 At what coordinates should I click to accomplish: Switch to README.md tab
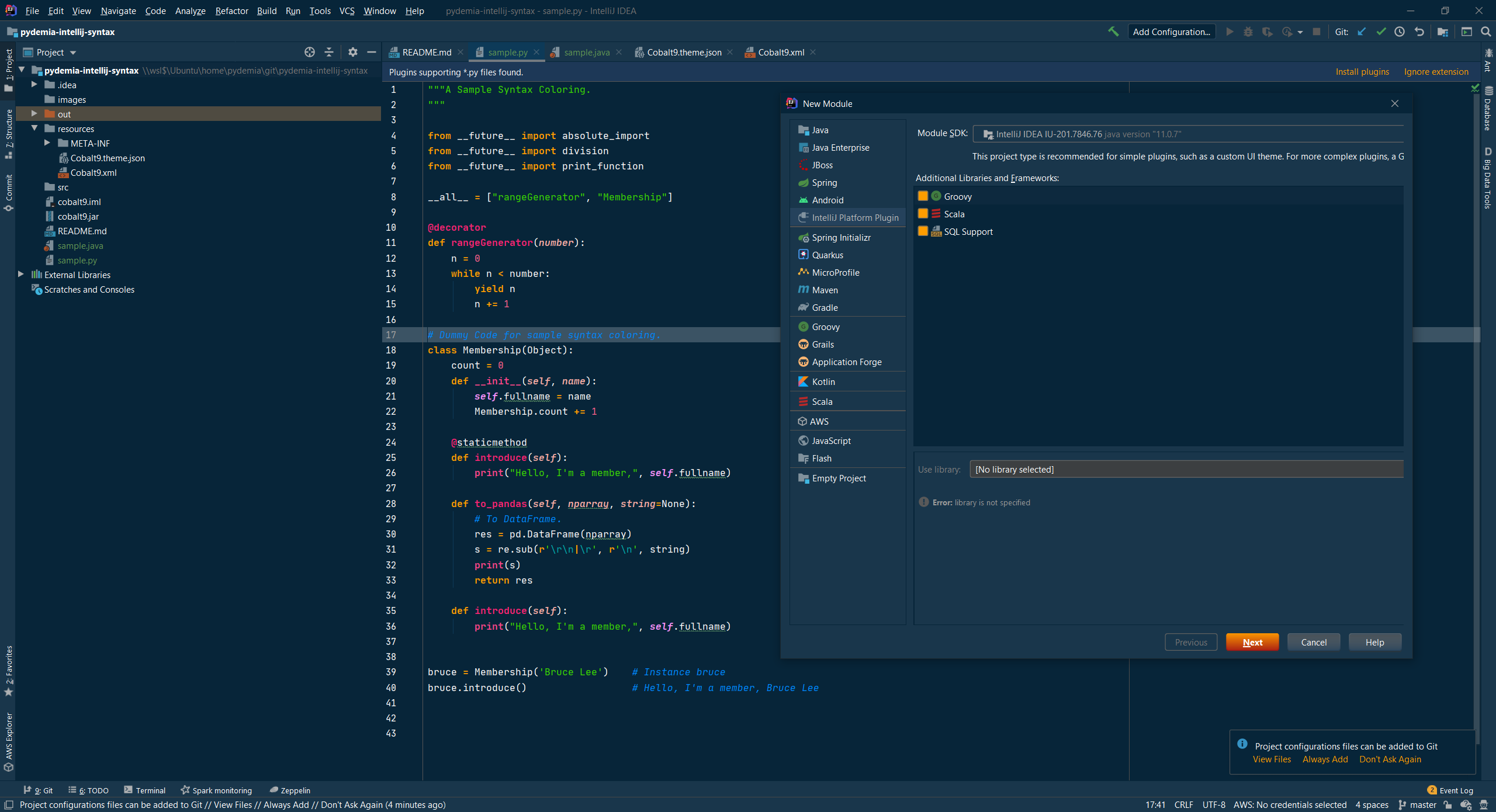pos(427,52)
